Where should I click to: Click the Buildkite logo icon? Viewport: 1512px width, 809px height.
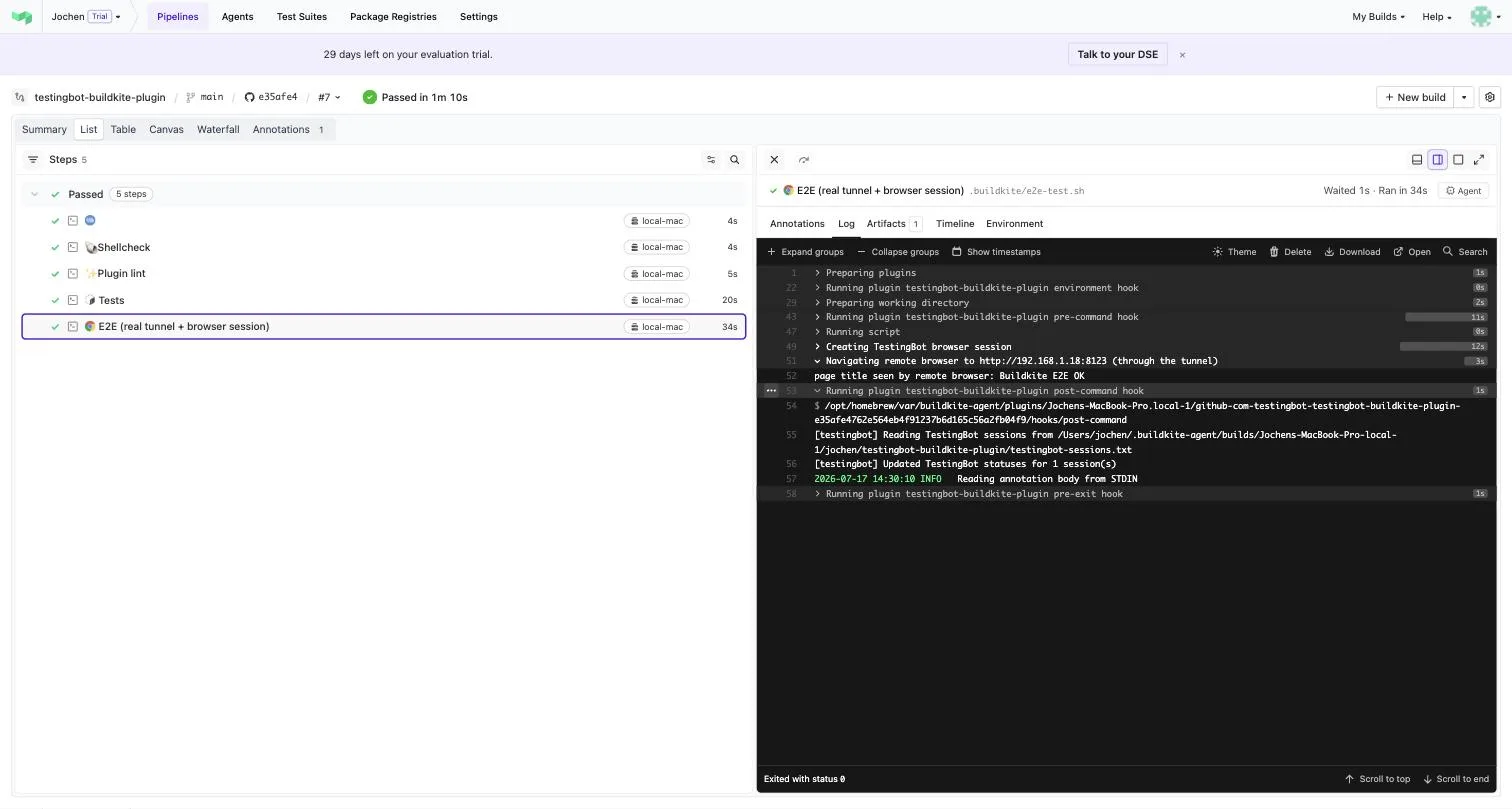[21, 17]
